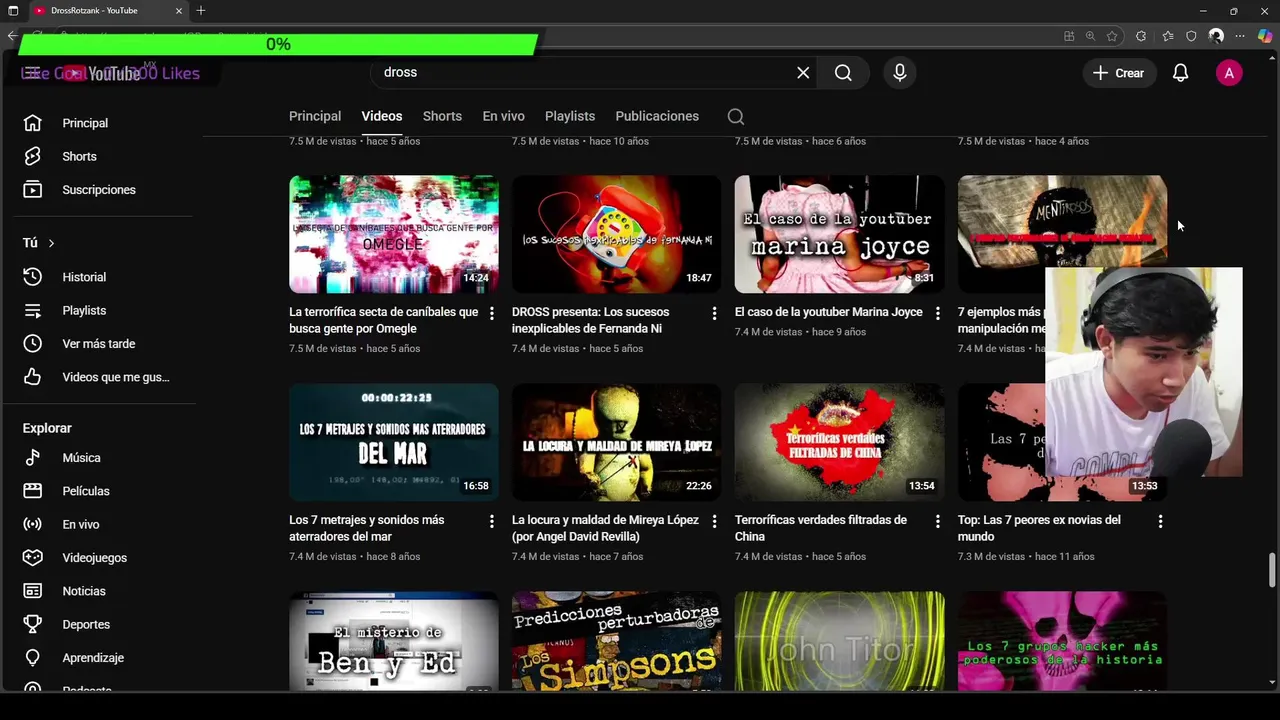Clear the search box with the X icon
The height and width of the screenshot is (720, 1280).
(803, 73)
